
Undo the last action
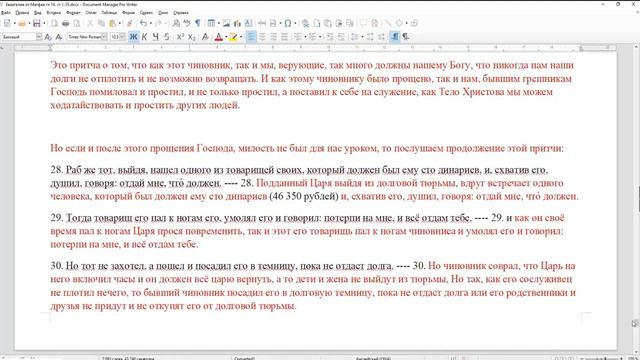143,24
